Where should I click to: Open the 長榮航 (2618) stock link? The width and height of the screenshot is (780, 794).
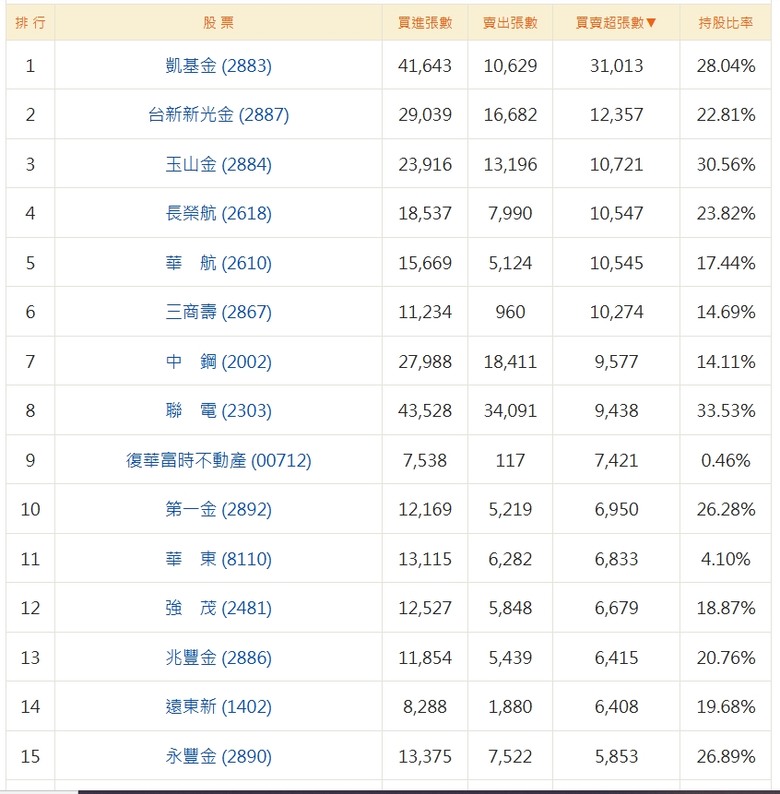218,213
